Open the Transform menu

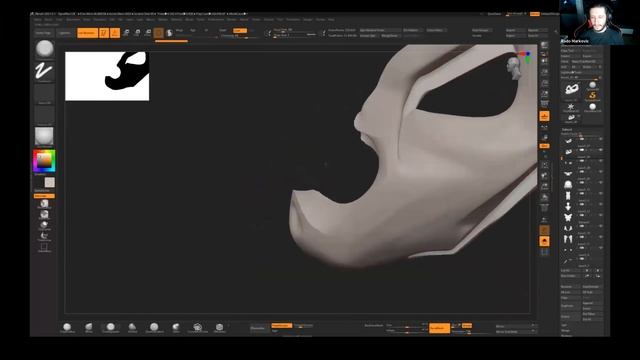pyautogui.click(x=293, y=19)
